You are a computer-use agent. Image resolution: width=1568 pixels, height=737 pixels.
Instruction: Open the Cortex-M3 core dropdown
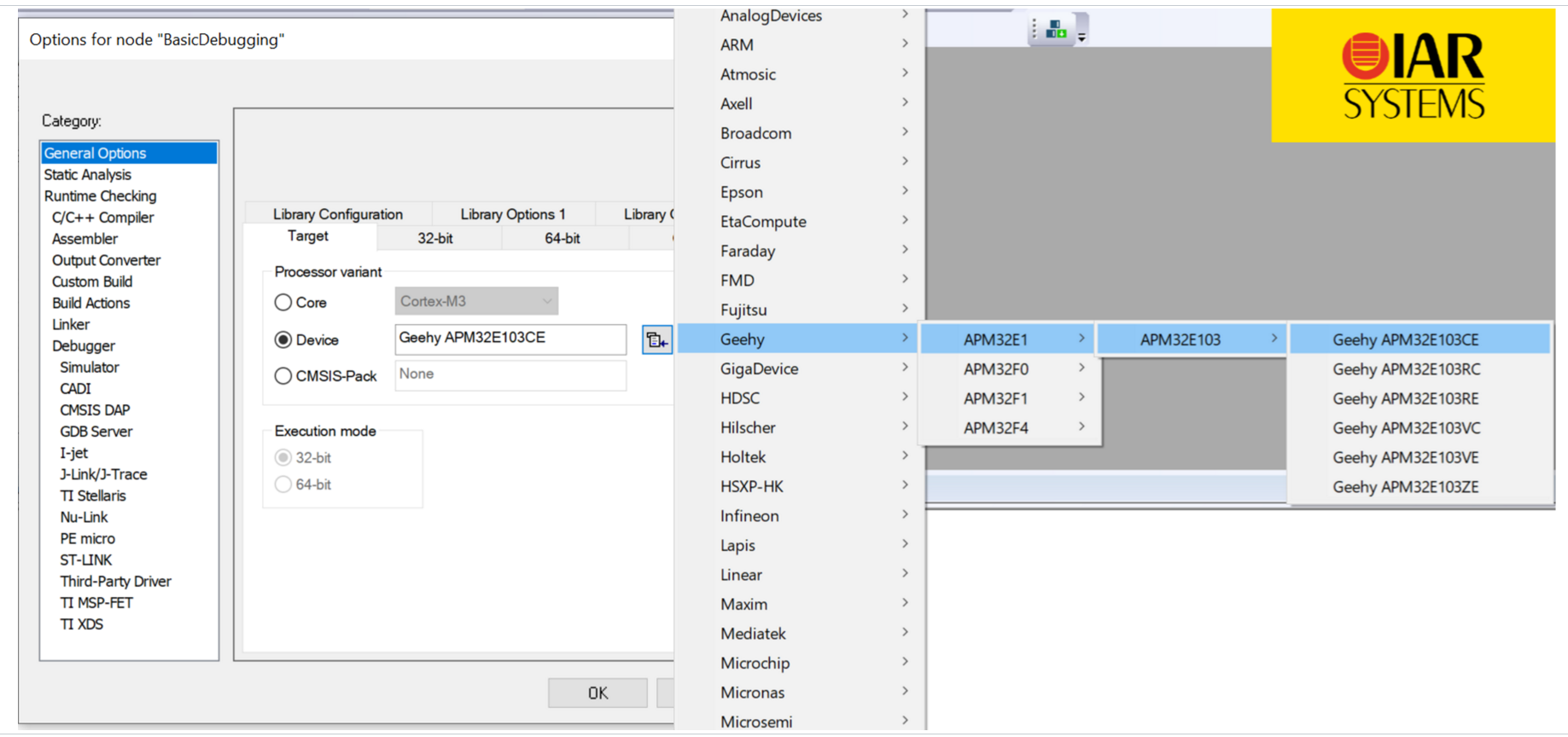[x=476, y=301]
